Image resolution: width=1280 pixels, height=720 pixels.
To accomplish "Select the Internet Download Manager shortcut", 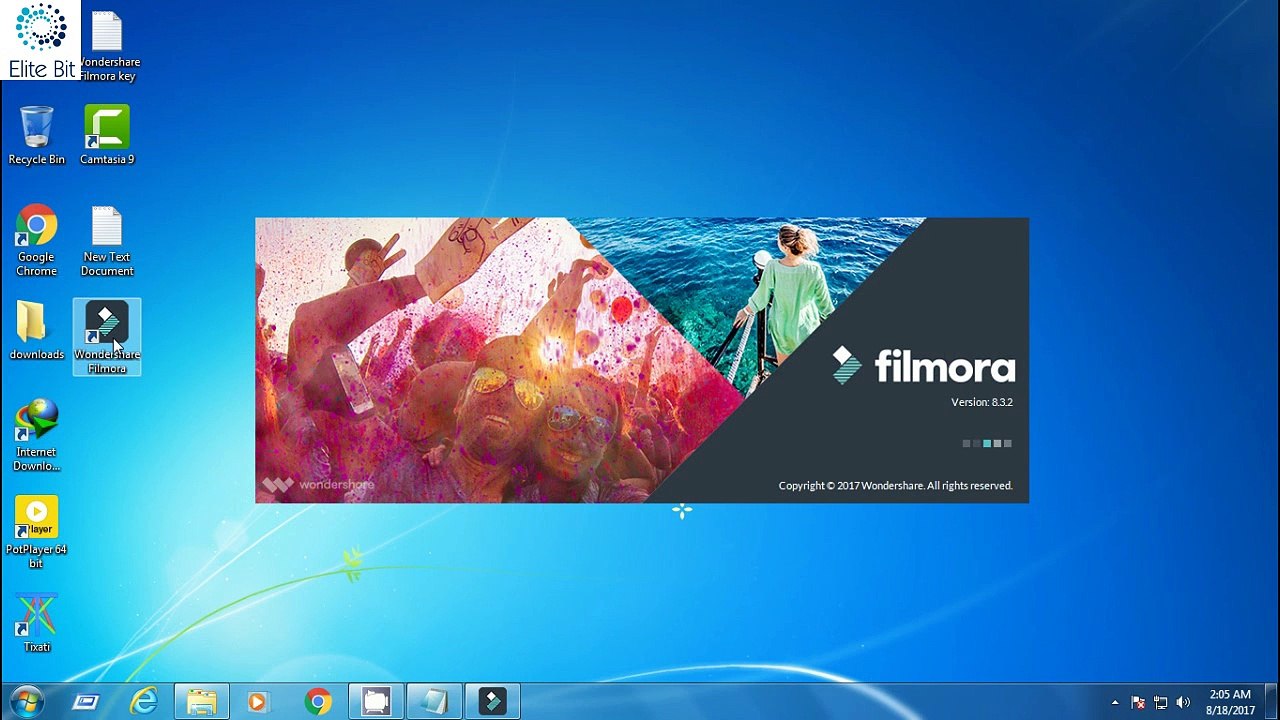I will click(36, 435).
